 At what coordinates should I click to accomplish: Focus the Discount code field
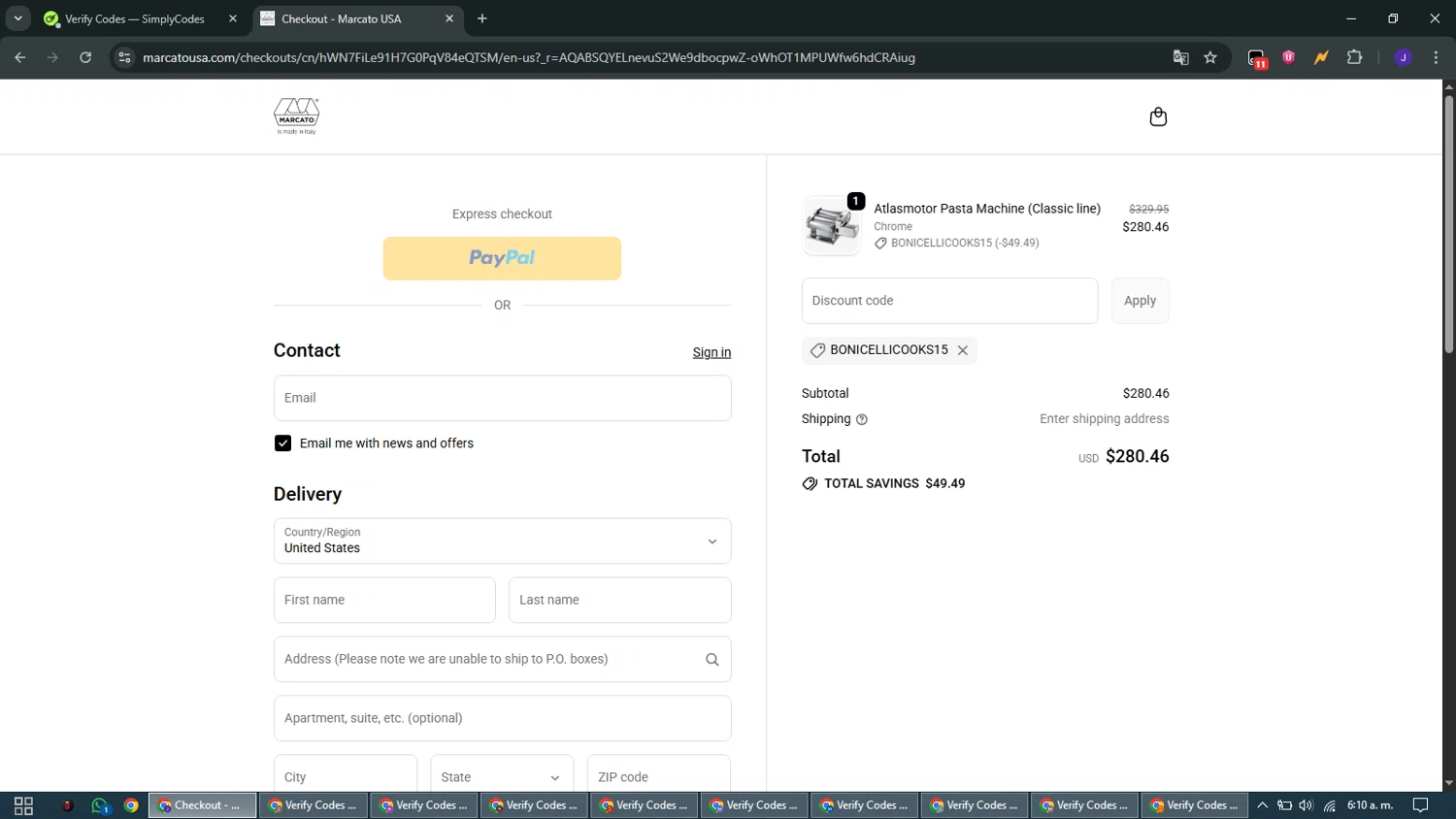tap(949, 301)
